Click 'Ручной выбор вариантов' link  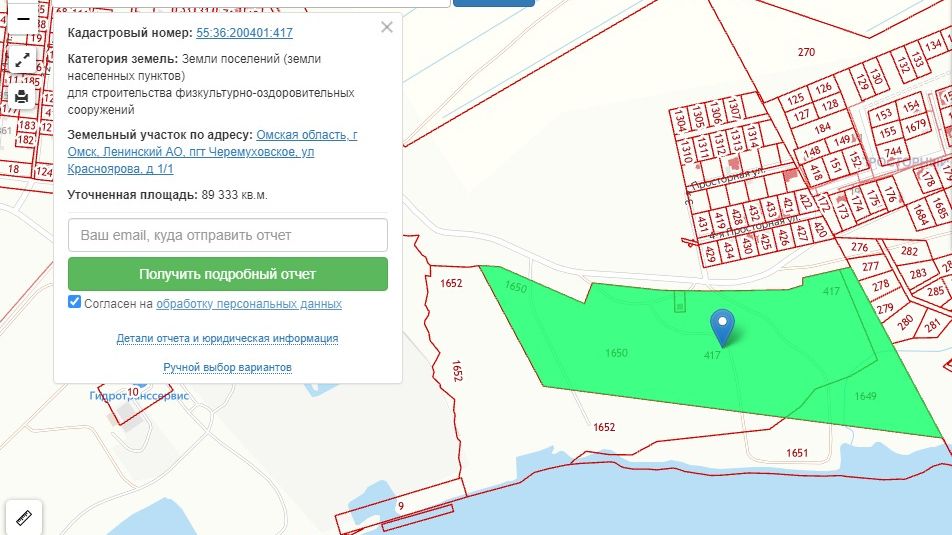coord(227,367)
